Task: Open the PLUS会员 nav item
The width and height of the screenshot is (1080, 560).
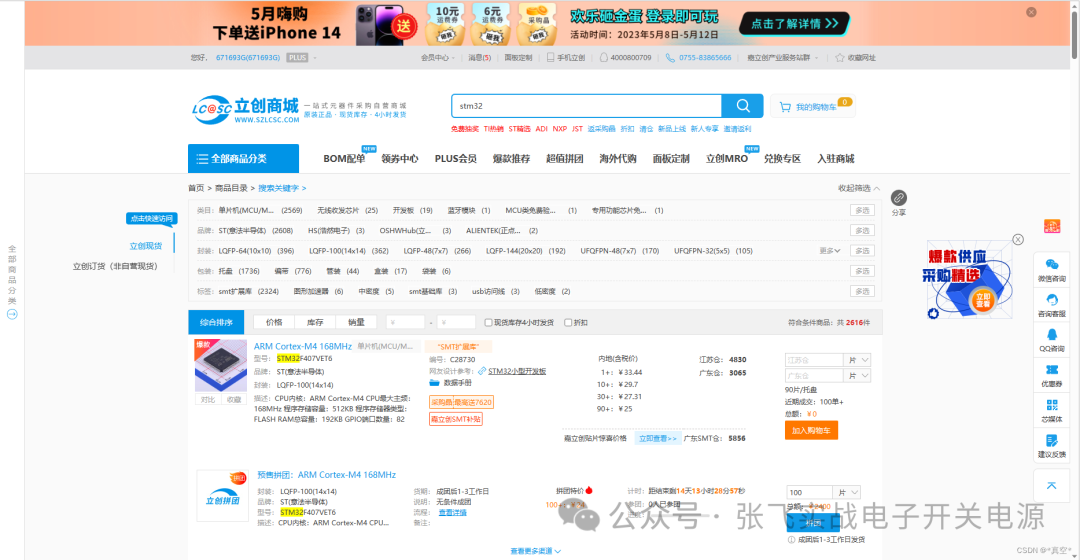Action: tap(455, 158)
